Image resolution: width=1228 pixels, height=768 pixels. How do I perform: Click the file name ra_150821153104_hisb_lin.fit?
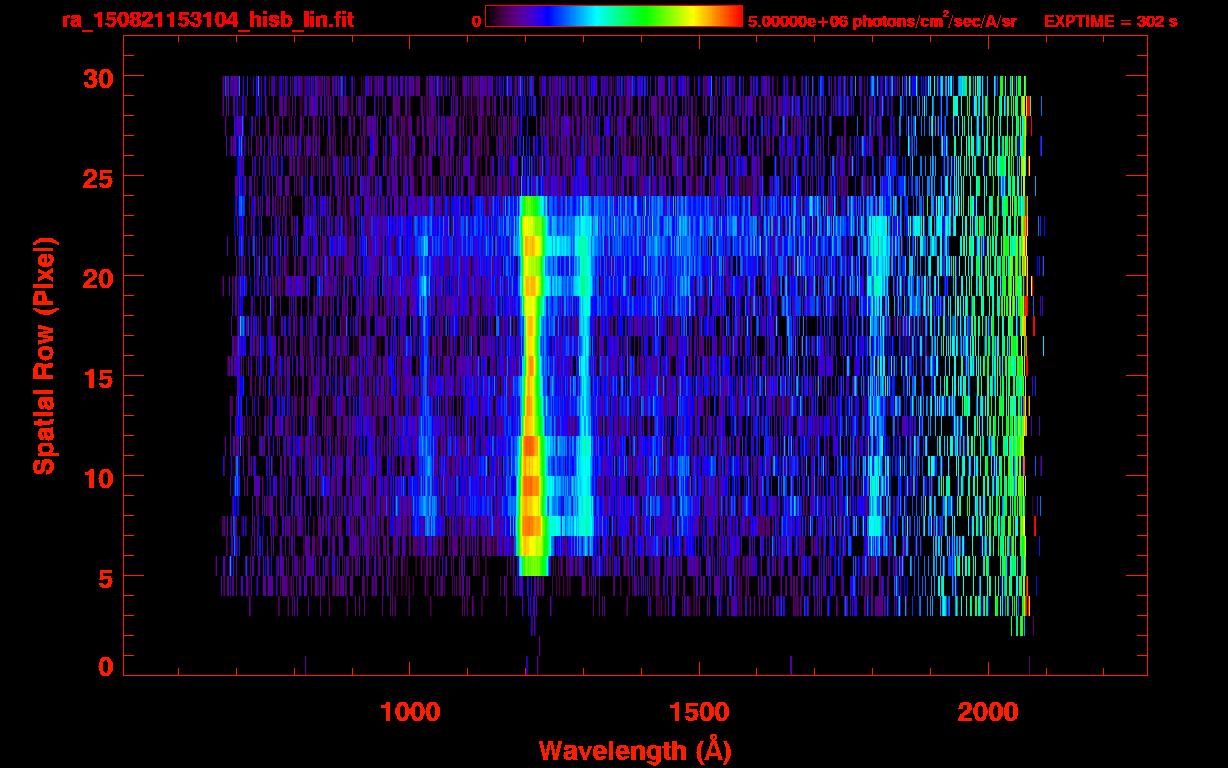207,20
